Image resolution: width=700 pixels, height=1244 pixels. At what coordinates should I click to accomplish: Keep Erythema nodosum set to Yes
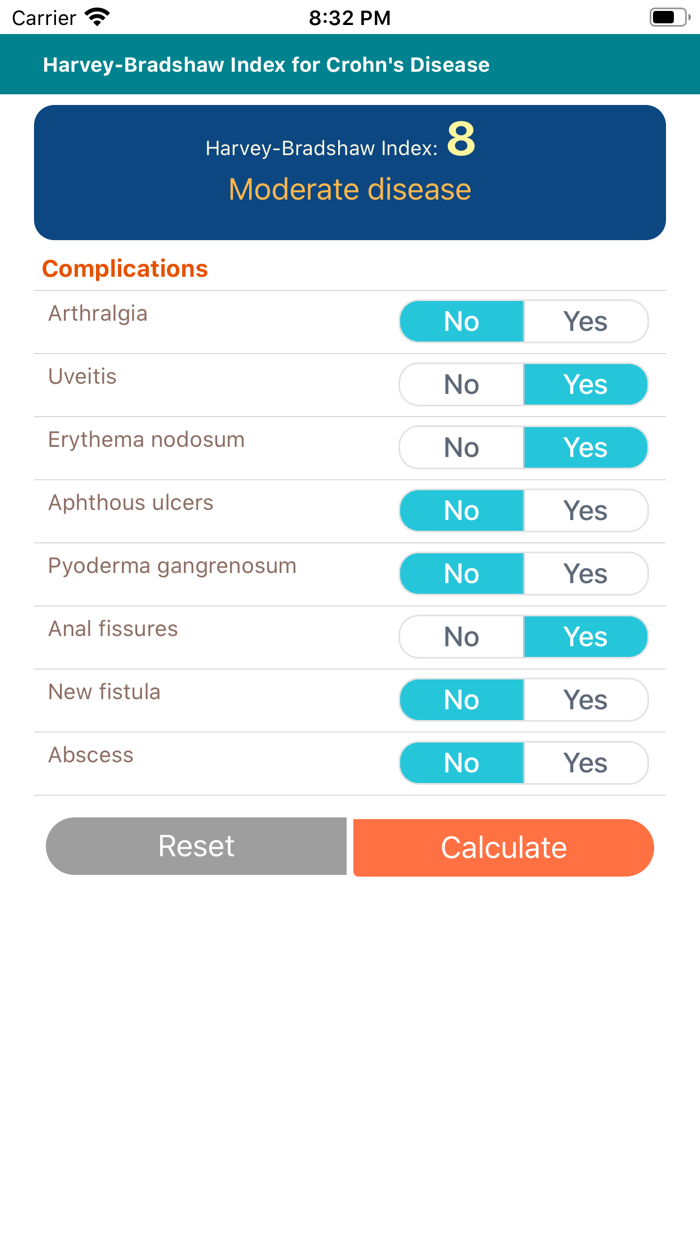coord(586,447)
